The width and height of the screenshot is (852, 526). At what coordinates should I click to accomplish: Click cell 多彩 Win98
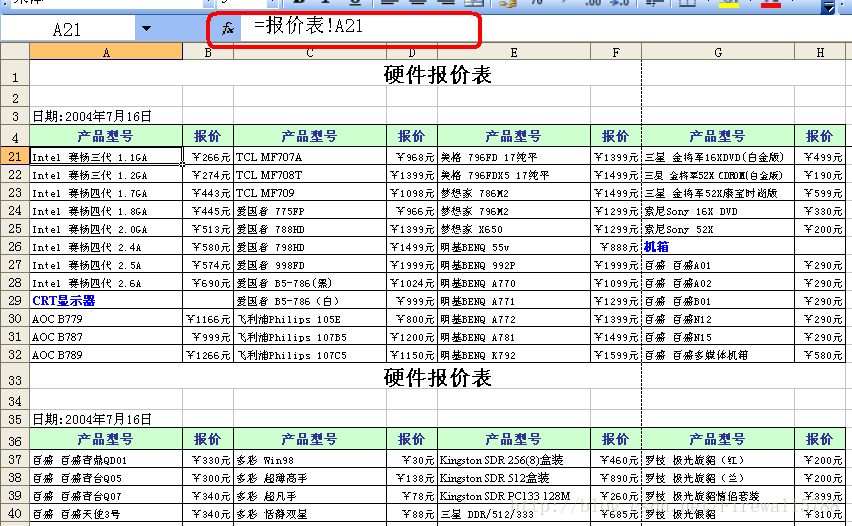point(310,460)
